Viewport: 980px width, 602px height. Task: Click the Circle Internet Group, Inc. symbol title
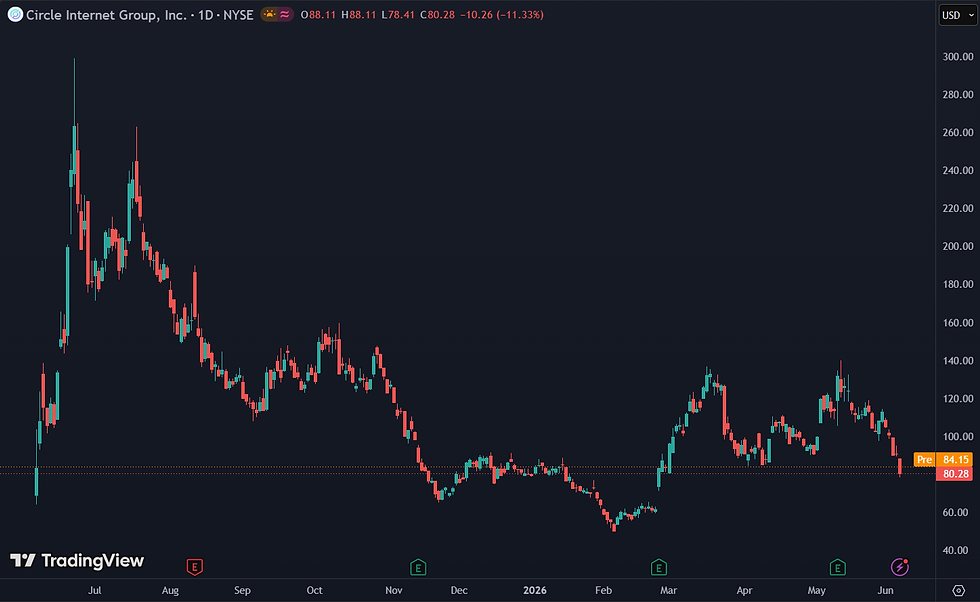pyautogui.click(x=106, y=15)
